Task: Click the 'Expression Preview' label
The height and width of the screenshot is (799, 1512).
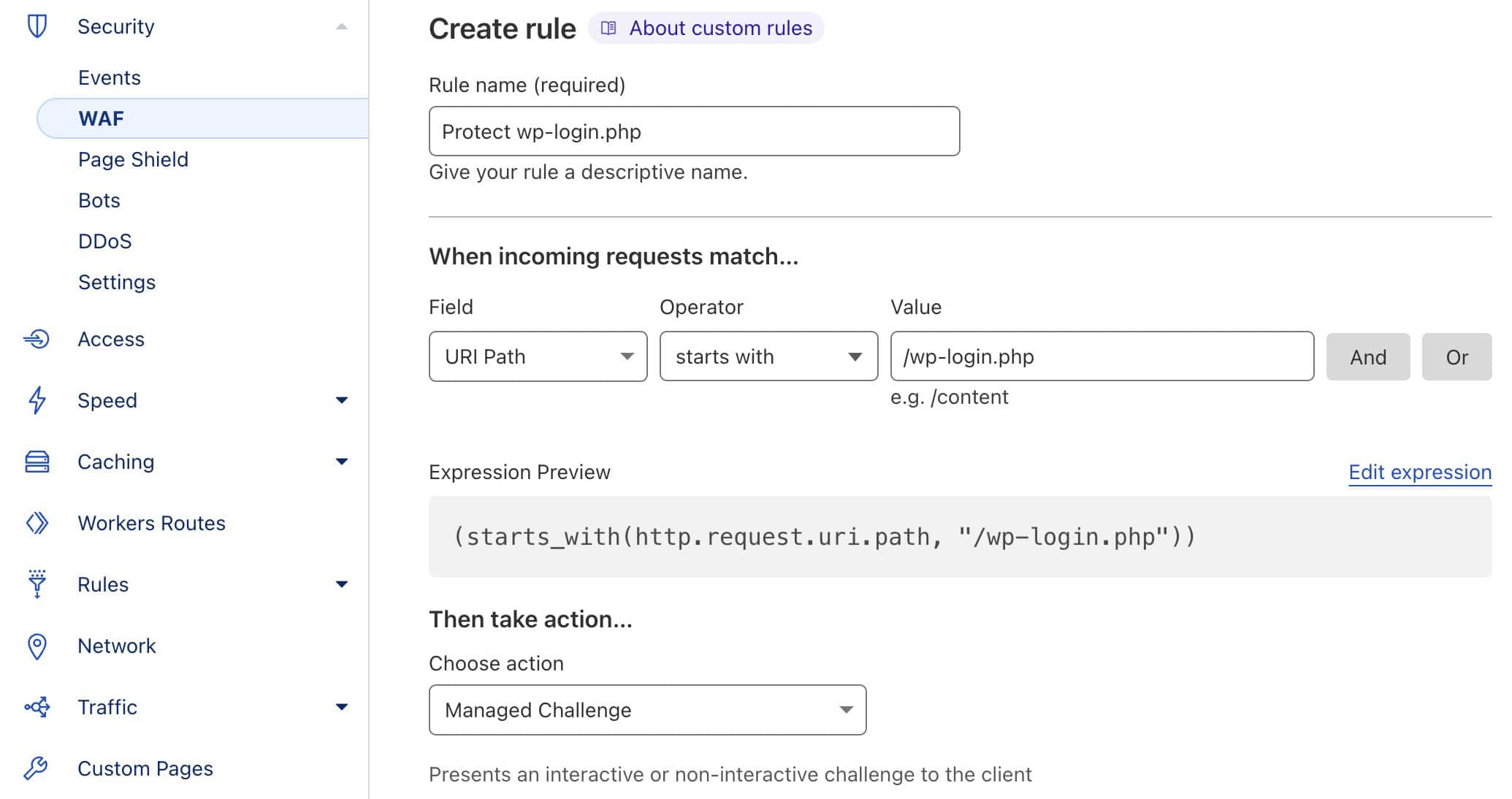Action: pyautogui.click(x=519, y=473)
